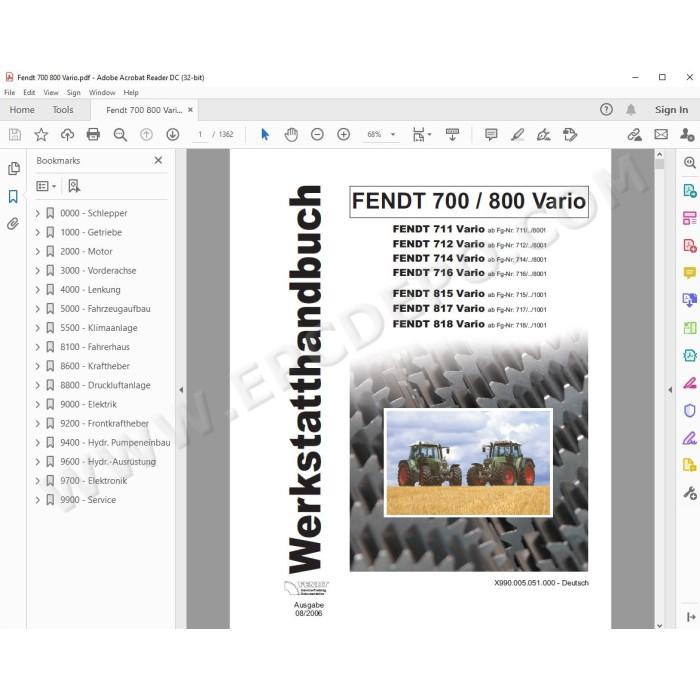Viewport: 700px width, 700px height.
Task: Send the file by email envelope icon
Action: point(661,134)
